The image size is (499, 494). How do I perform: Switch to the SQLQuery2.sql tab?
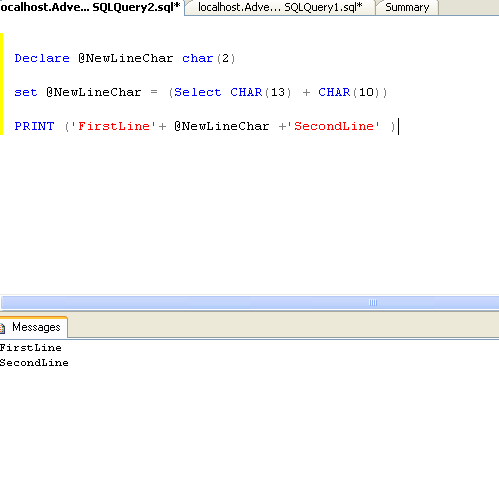[x=91, y=7]
